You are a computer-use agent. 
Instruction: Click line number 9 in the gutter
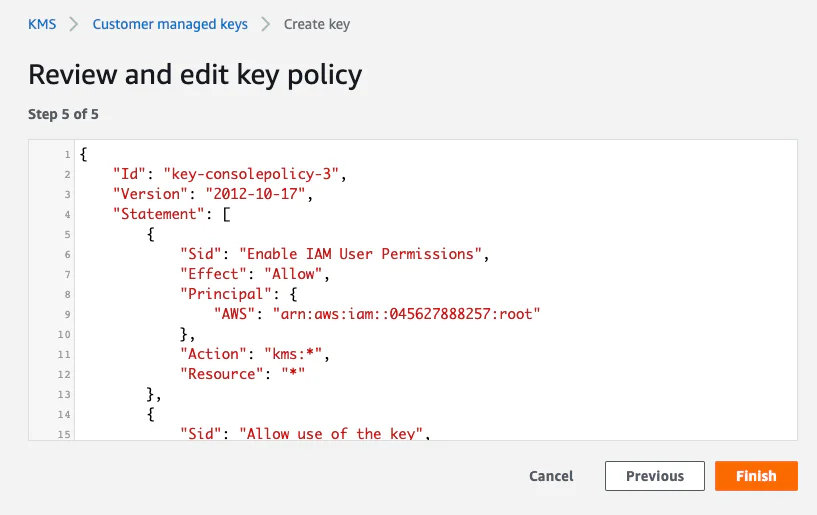point(67,314)
